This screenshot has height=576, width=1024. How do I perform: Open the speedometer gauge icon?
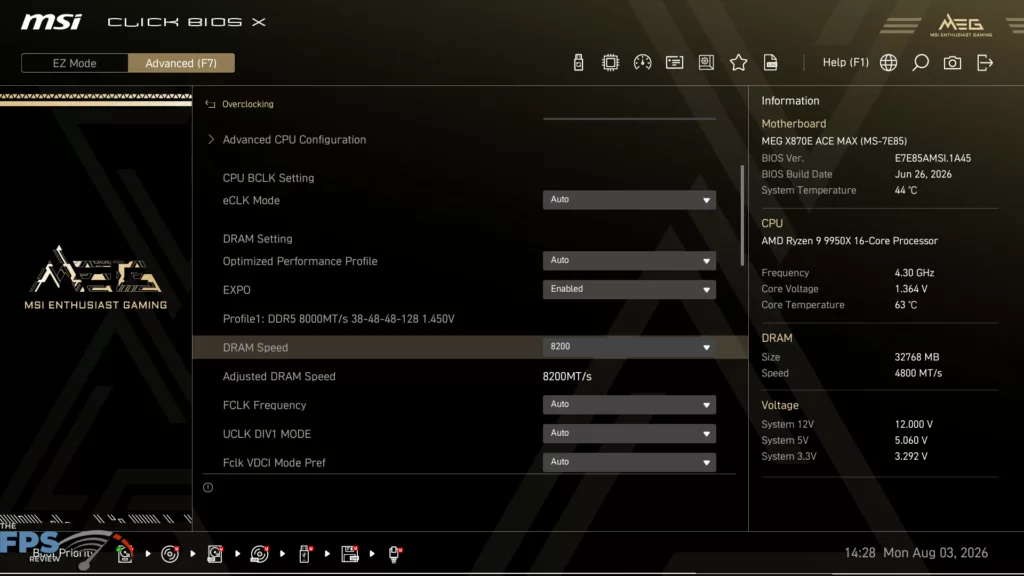[x=642, y=63]
